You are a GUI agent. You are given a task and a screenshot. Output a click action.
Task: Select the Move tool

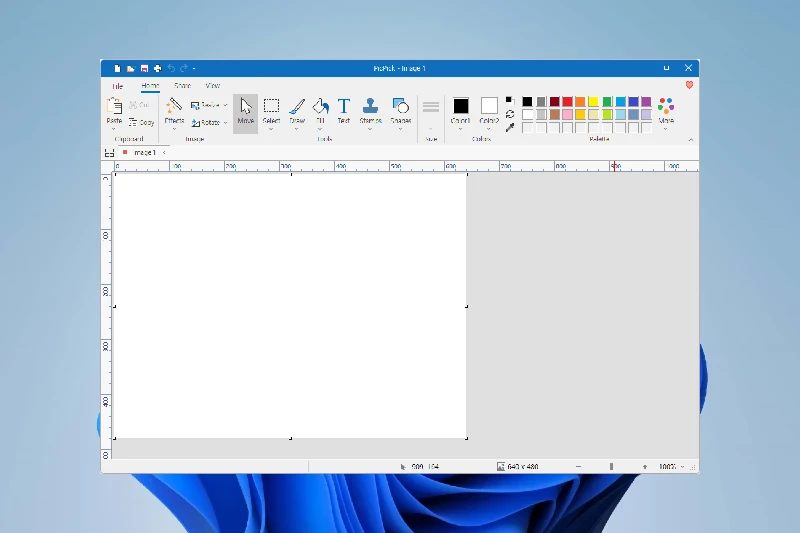245,113
